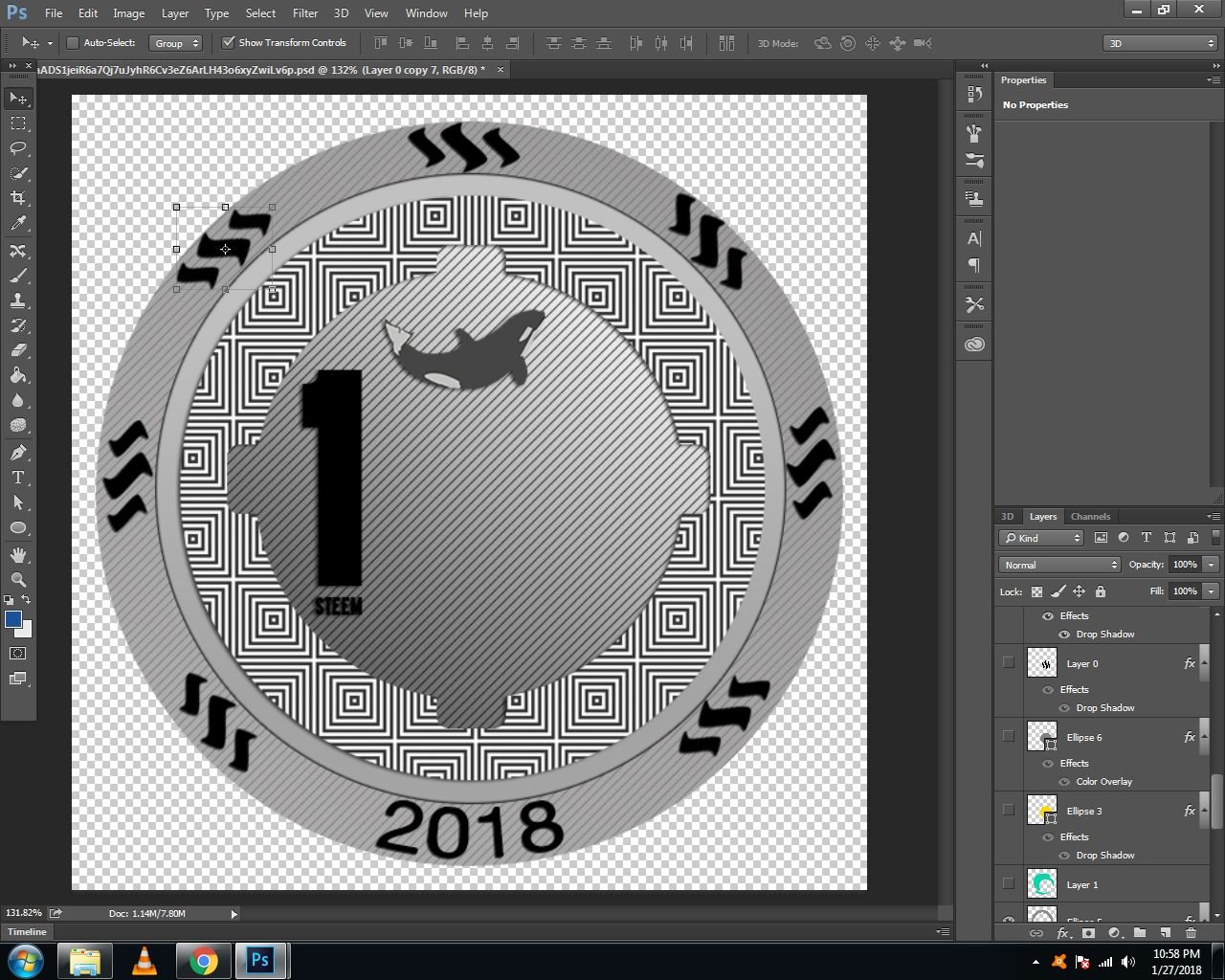Image resolution: width=1225 pixels, height=980 pixels.
Task: Collapse Ellipse 6 effects list
Action: coord(1205,736)
